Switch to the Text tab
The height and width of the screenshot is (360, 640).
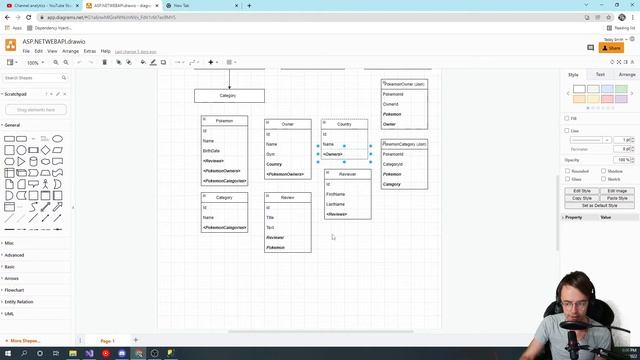click(x=600, y=75)
